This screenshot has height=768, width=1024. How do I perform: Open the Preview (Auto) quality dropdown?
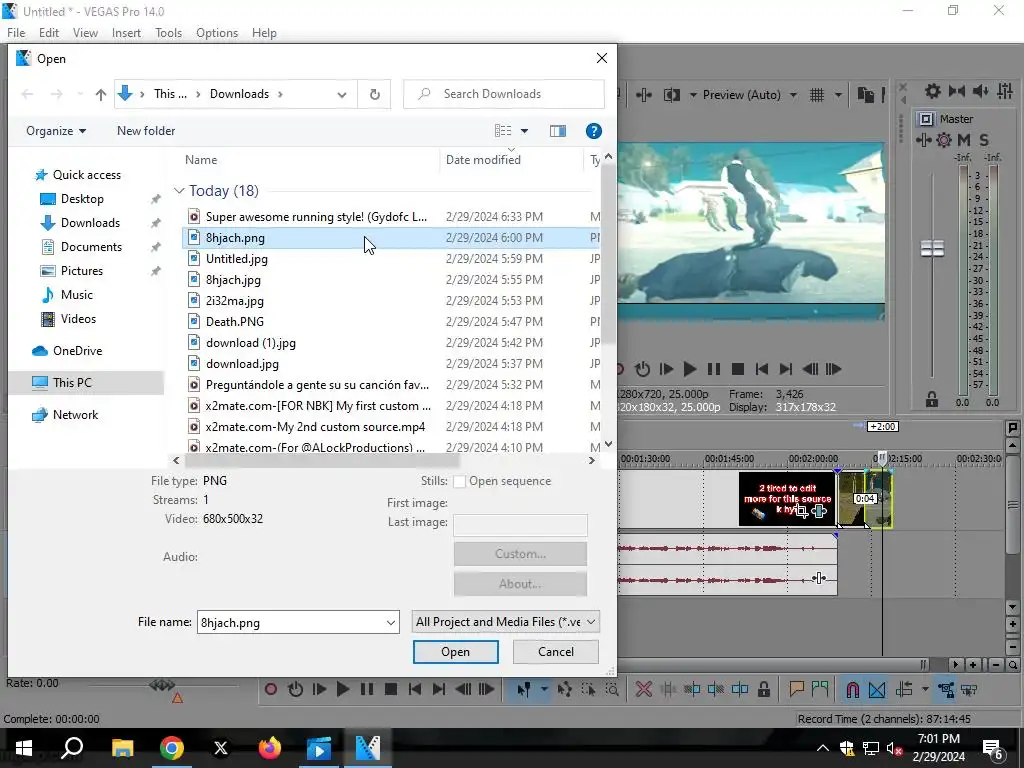750,95
